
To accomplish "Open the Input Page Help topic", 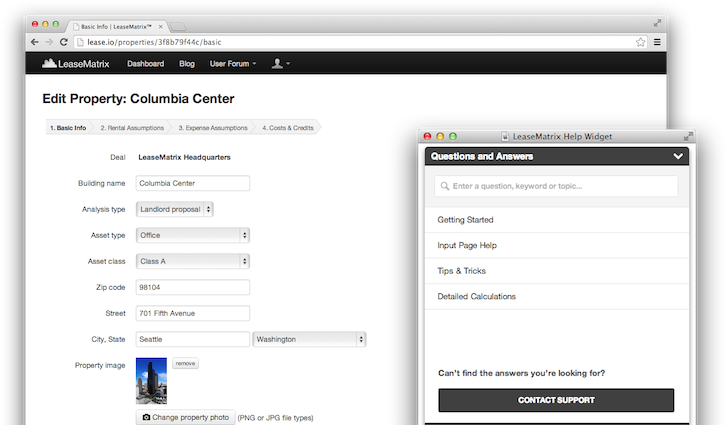I will 557,245.
